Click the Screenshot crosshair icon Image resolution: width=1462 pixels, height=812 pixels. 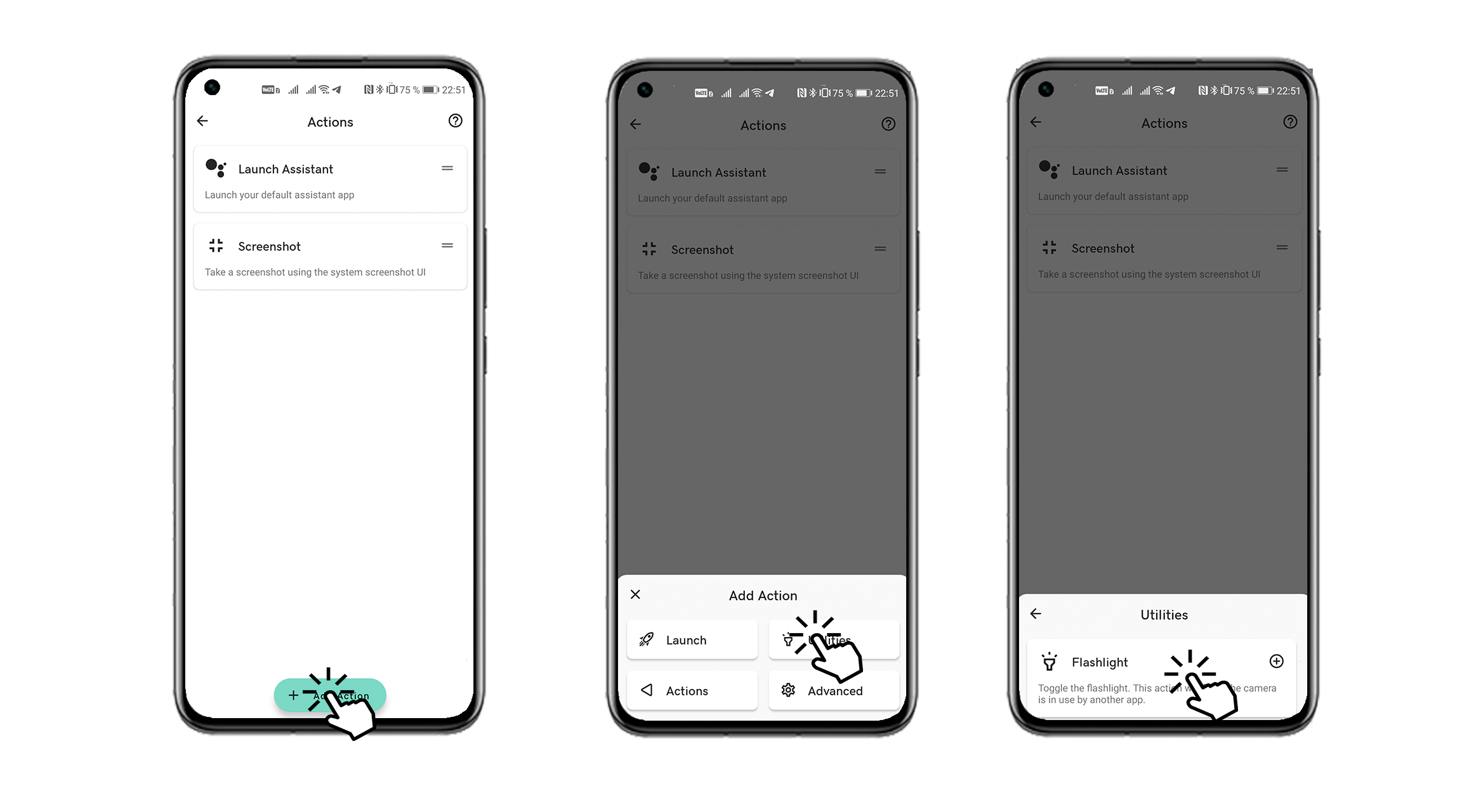[x=216, y=245]
